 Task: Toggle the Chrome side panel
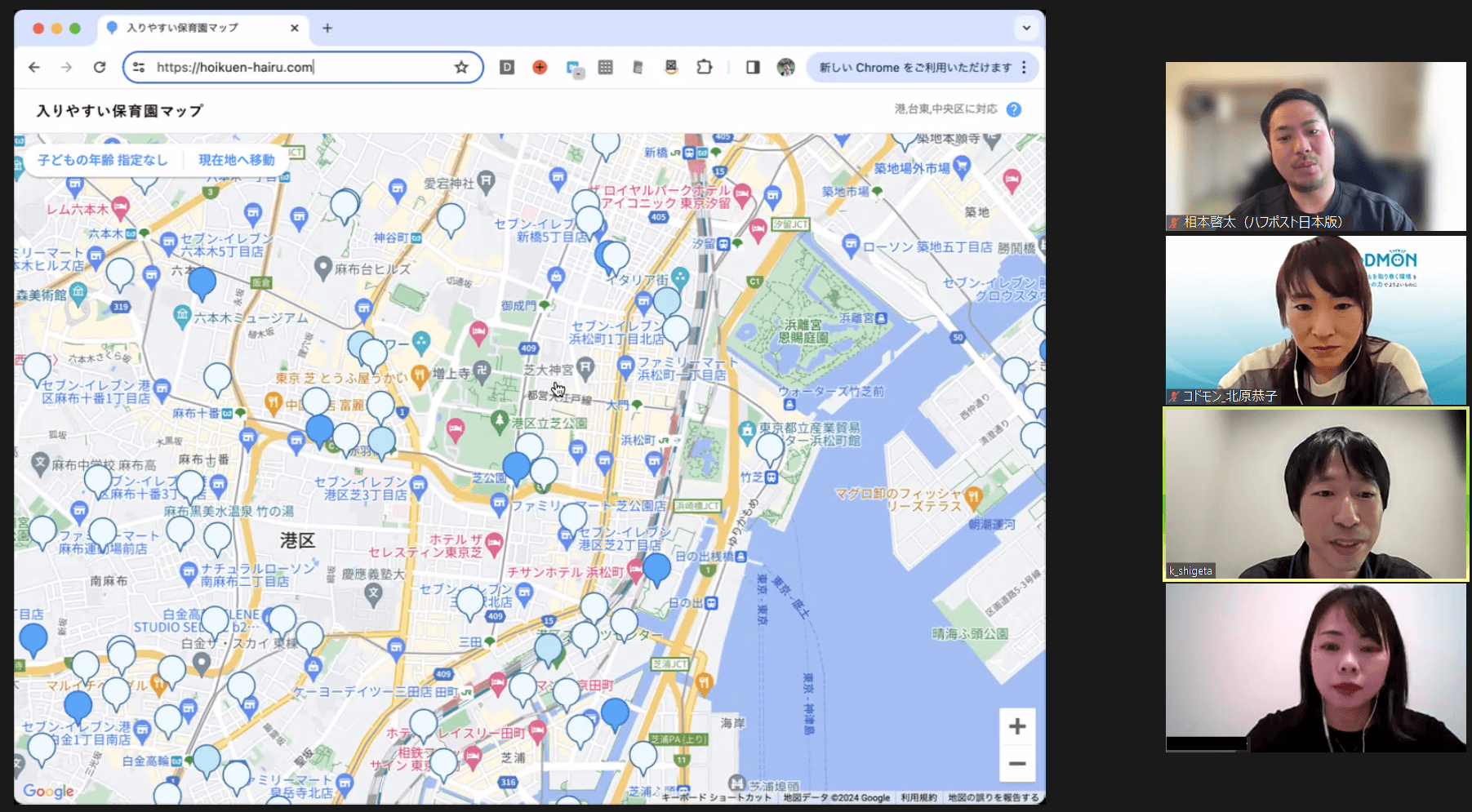[753, 68]
